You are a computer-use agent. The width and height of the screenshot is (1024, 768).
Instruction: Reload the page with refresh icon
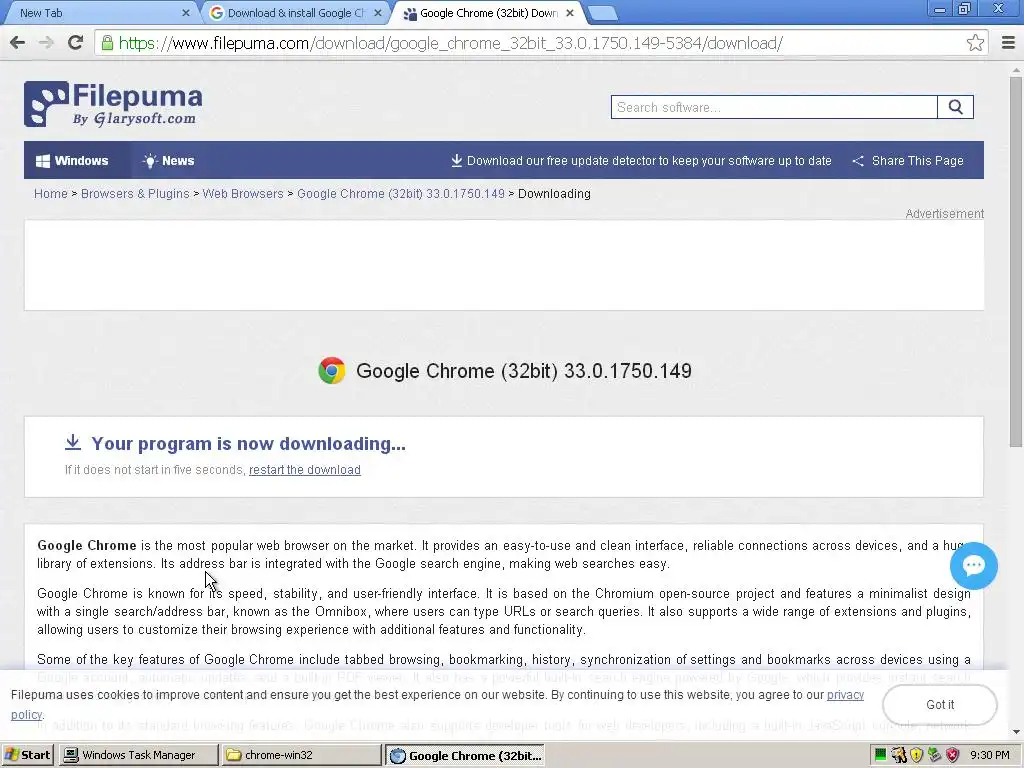(x=75, y=43)
